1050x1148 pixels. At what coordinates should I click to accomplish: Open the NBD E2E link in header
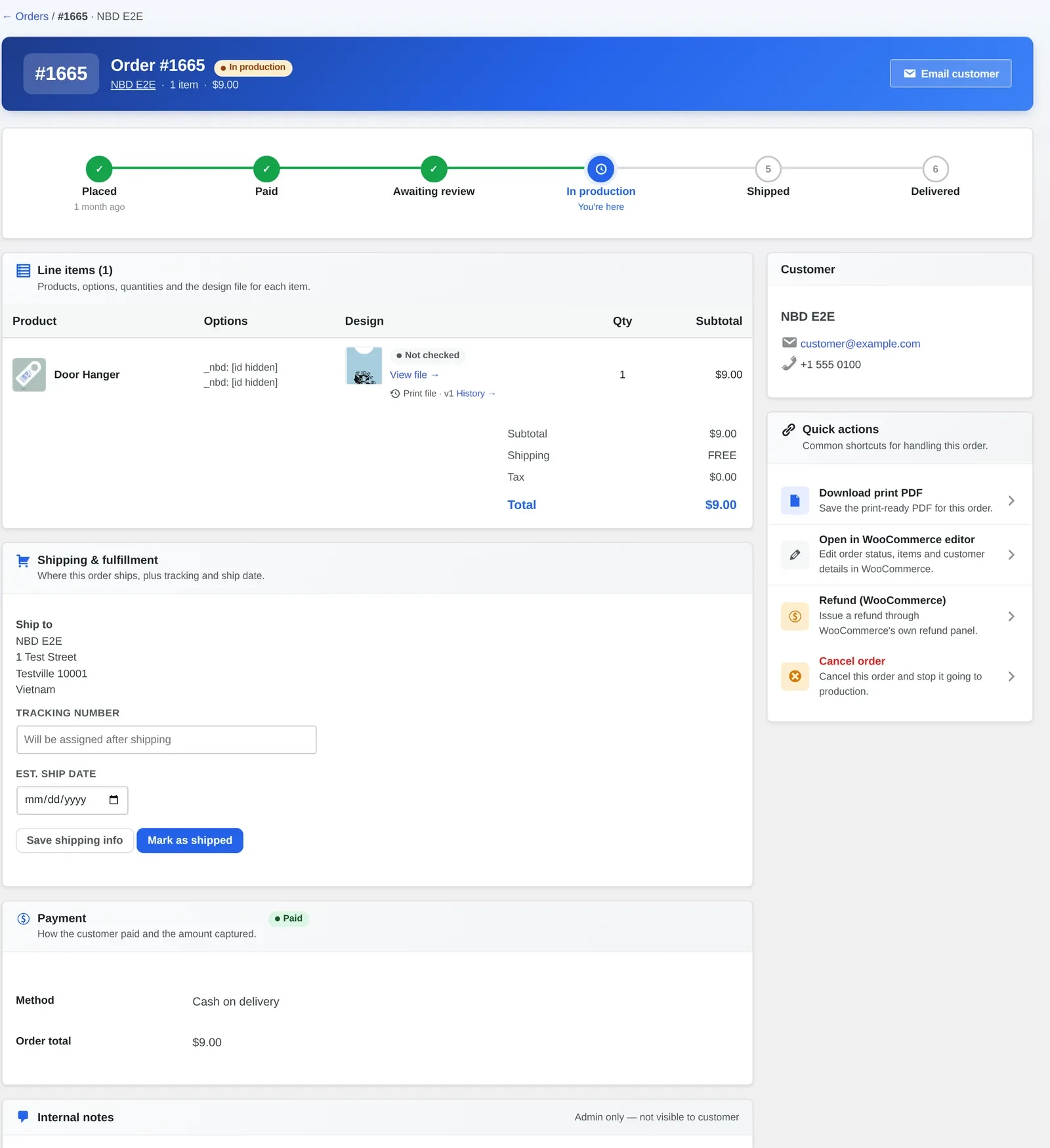(133, 85)
